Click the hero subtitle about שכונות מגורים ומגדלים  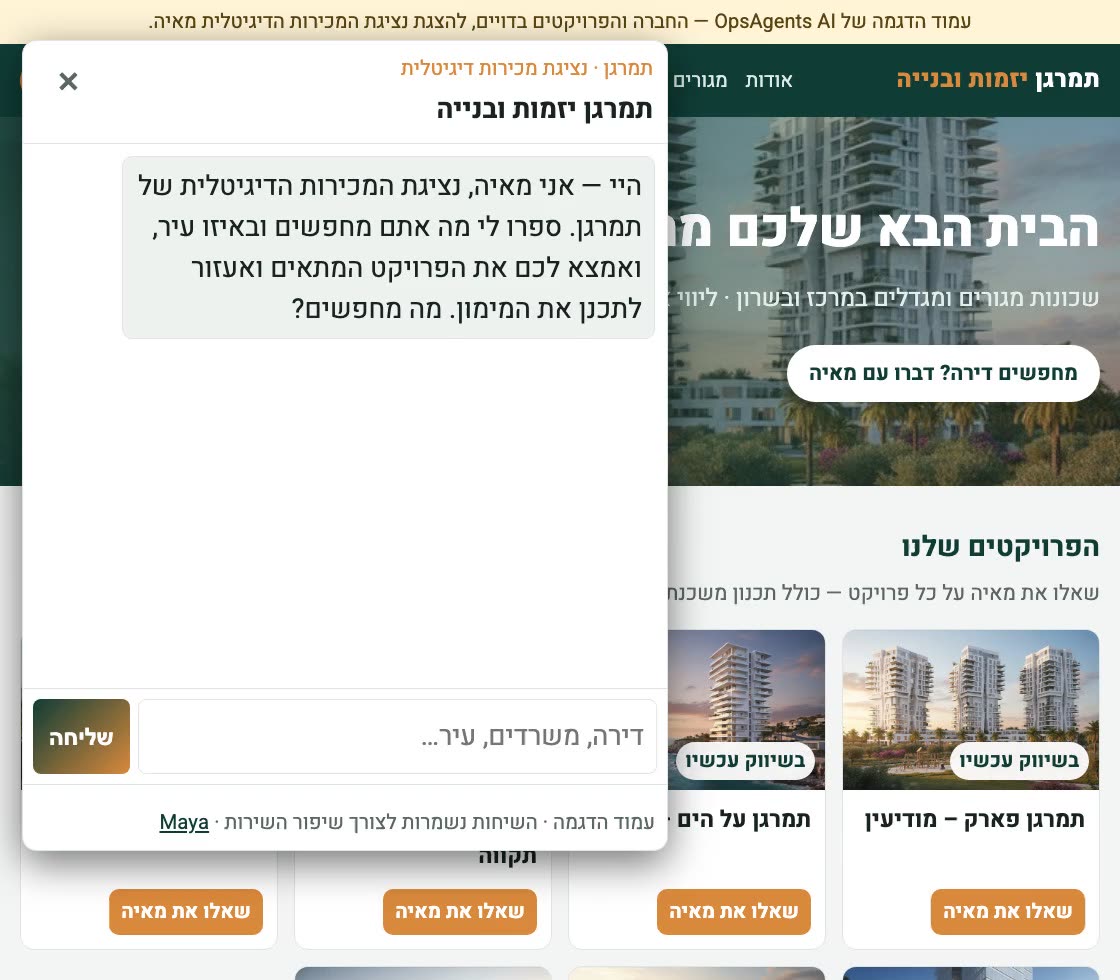pos(884,298)
